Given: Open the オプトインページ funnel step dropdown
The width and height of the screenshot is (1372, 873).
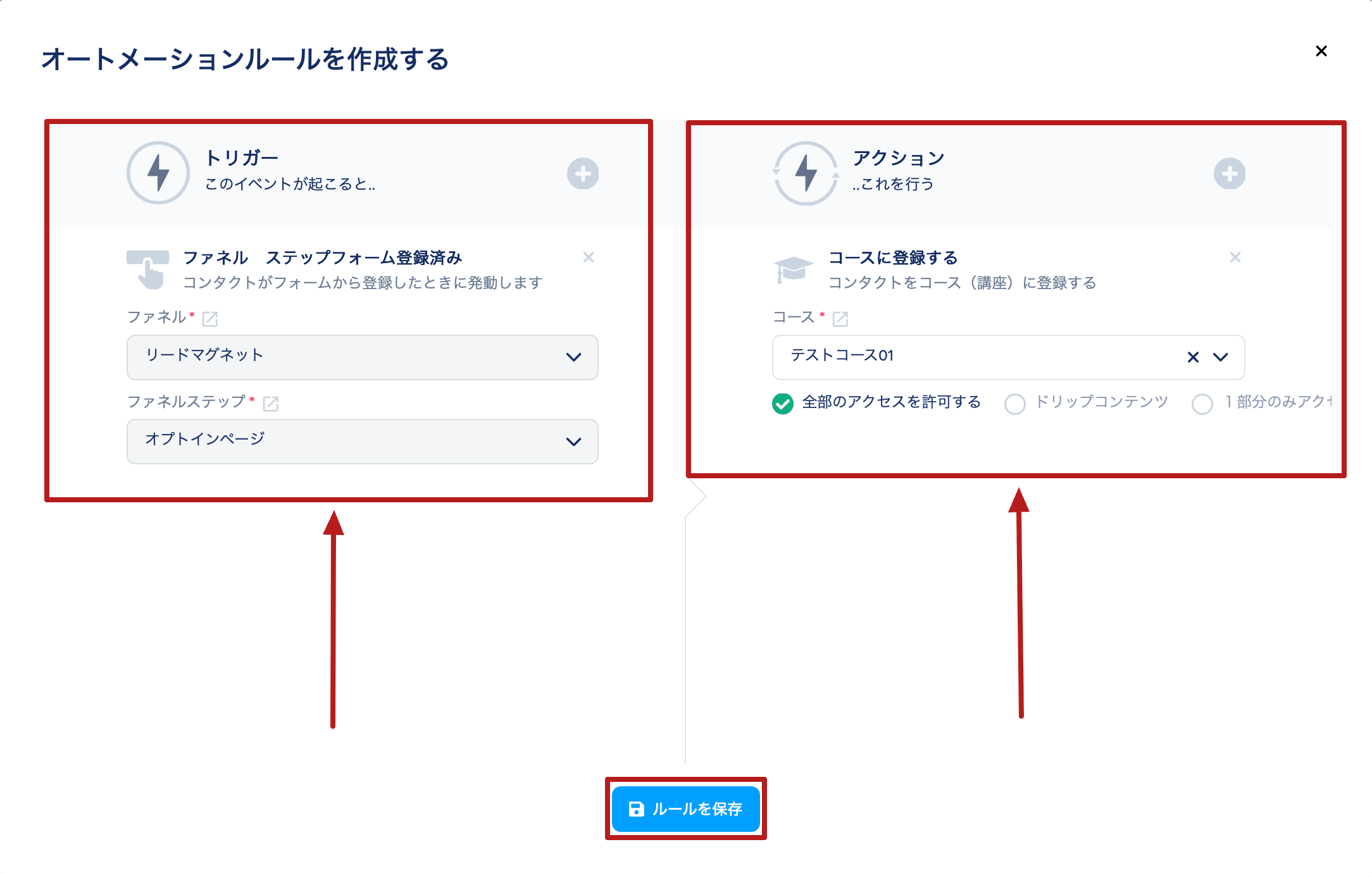Looking at the screenshot, I should tap(362, 441).
